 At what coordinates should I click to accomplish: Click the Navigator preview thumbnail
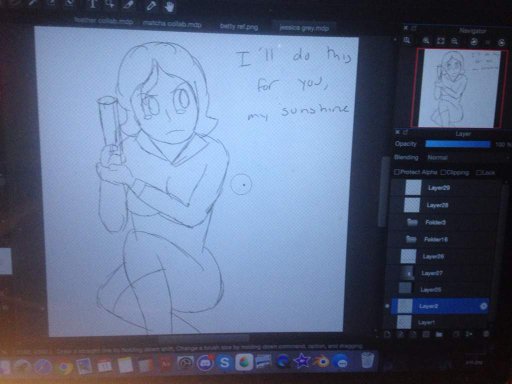click(458, 88)
